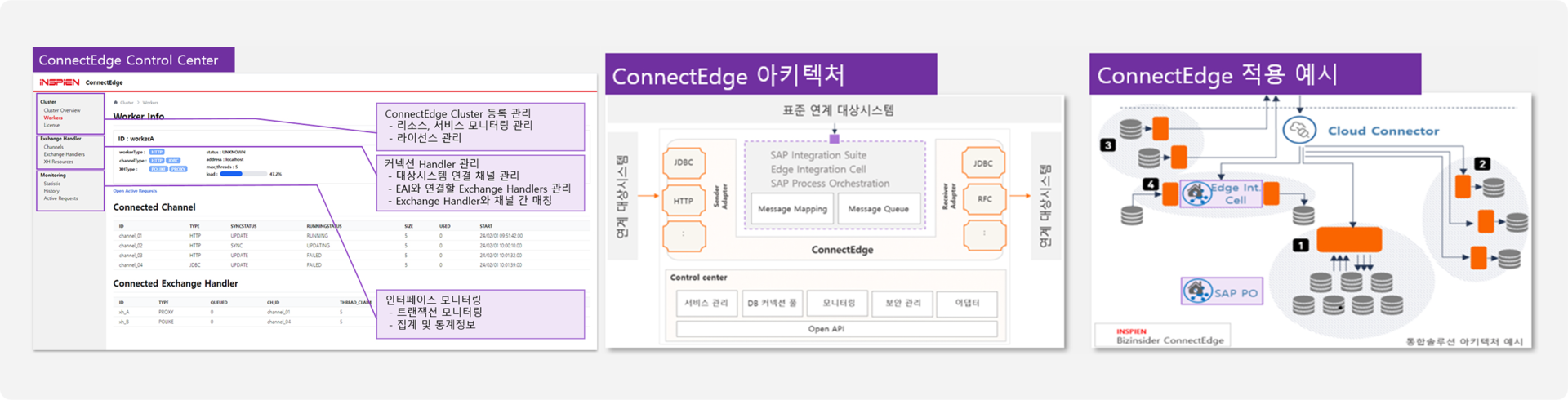Click the load progress bar at 47.2%
The height and width of the screenshot is (400, 1568).
(243, 174)
